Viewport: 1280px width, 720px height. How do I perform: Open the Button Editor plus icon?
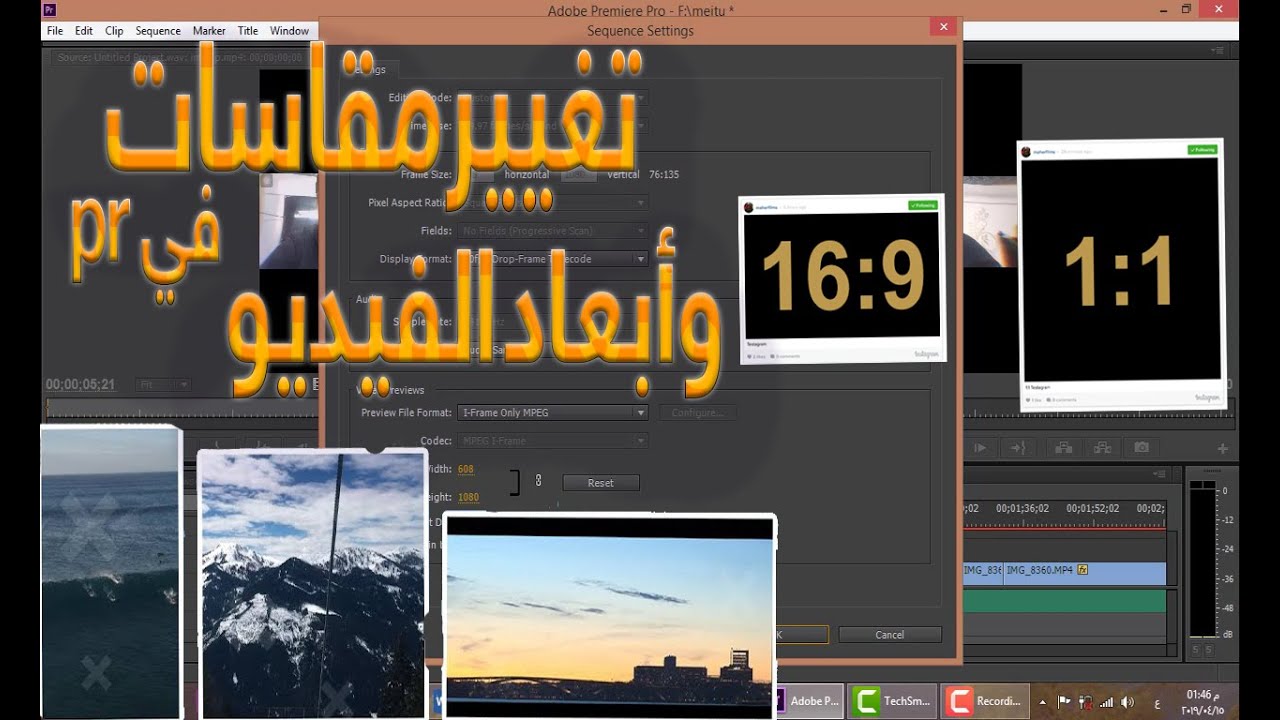(1221, 449)
